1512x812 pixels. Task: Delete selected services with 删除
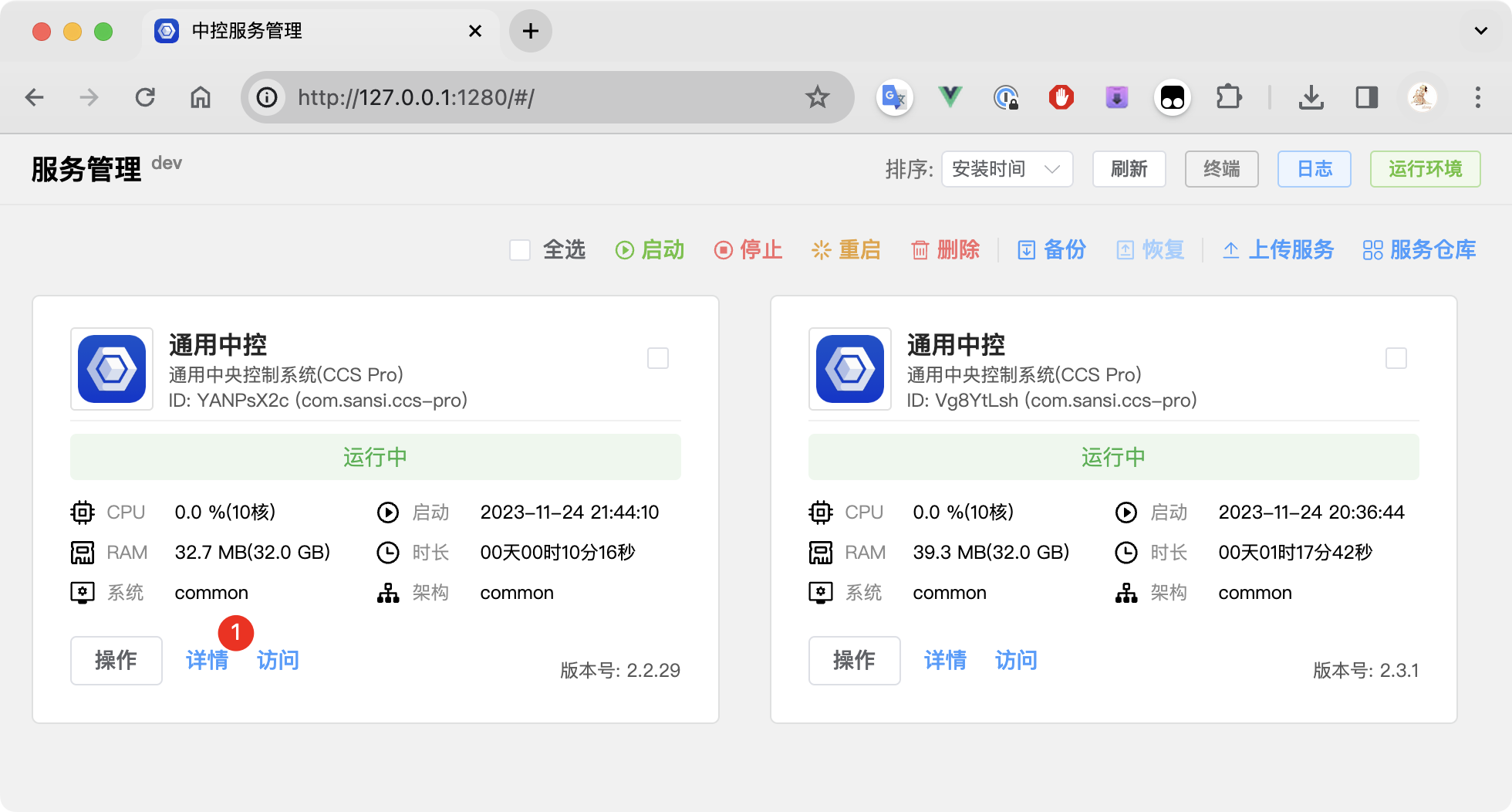[944, 250]
